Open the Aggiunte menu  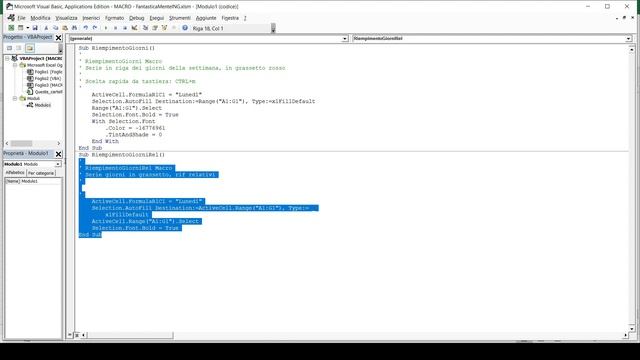(206, 18)
